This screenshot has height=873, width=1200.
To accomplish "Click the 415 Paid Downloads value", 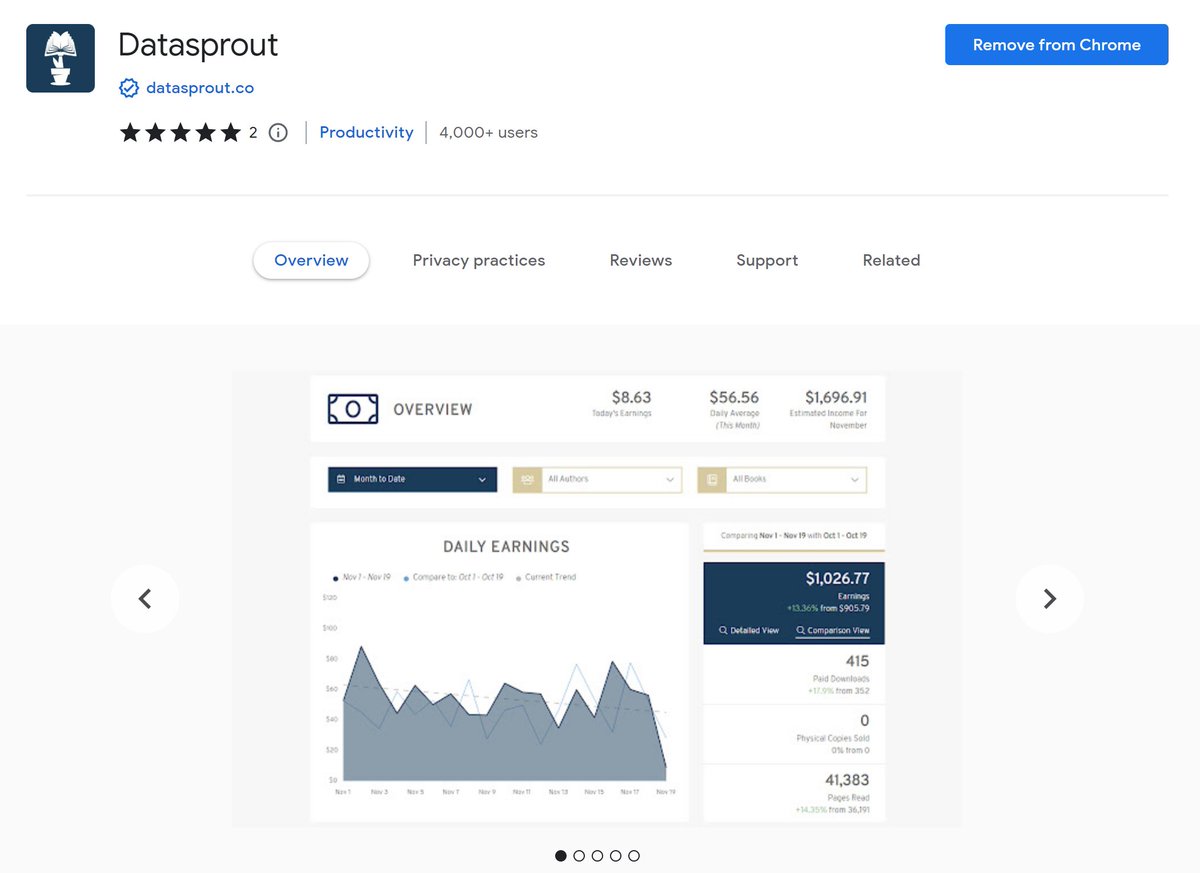I will coord(857,661).
